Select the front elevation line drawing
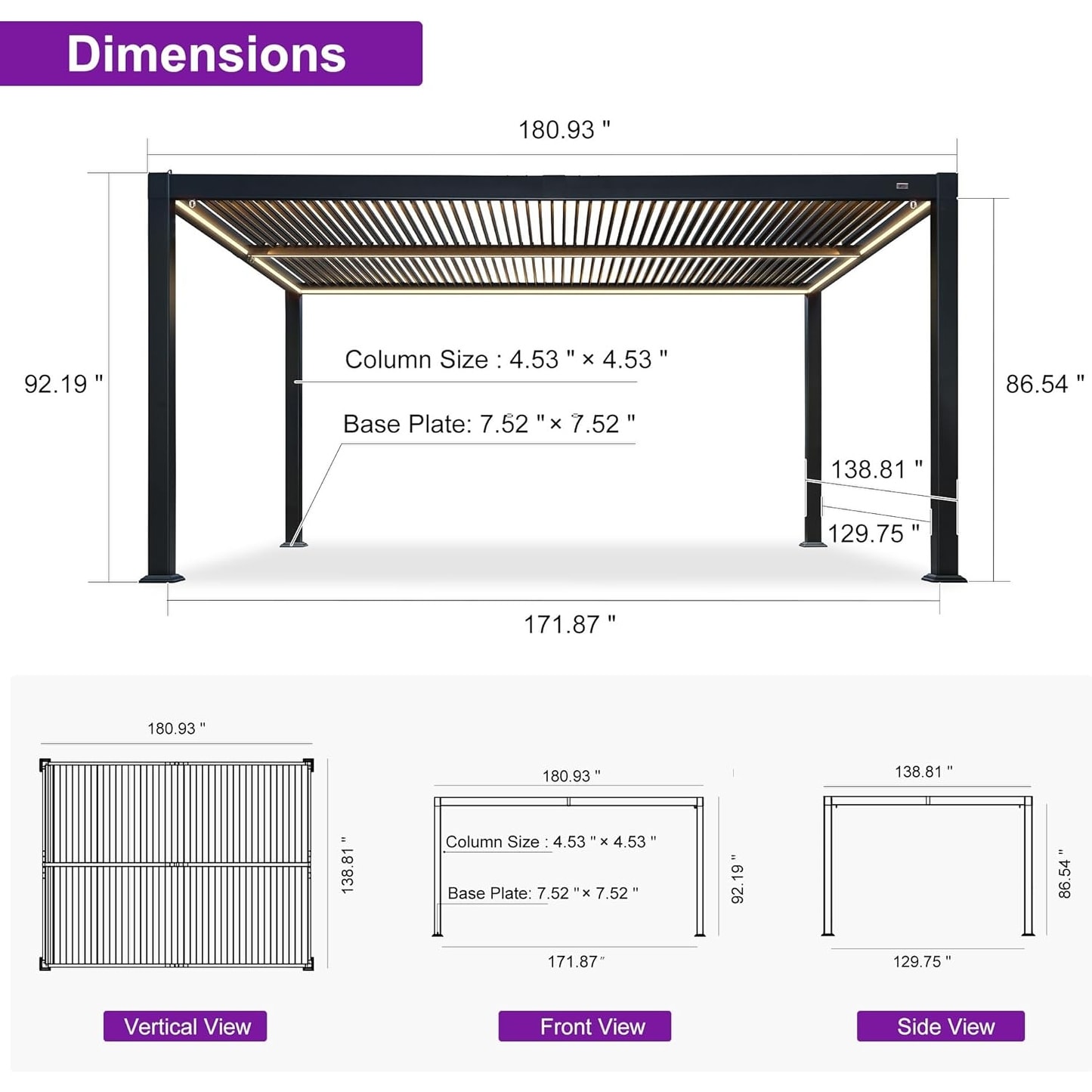Image resolution: width=1092 pixels, height=1092 pixels. pyautogui.click(x=569, y=866)
